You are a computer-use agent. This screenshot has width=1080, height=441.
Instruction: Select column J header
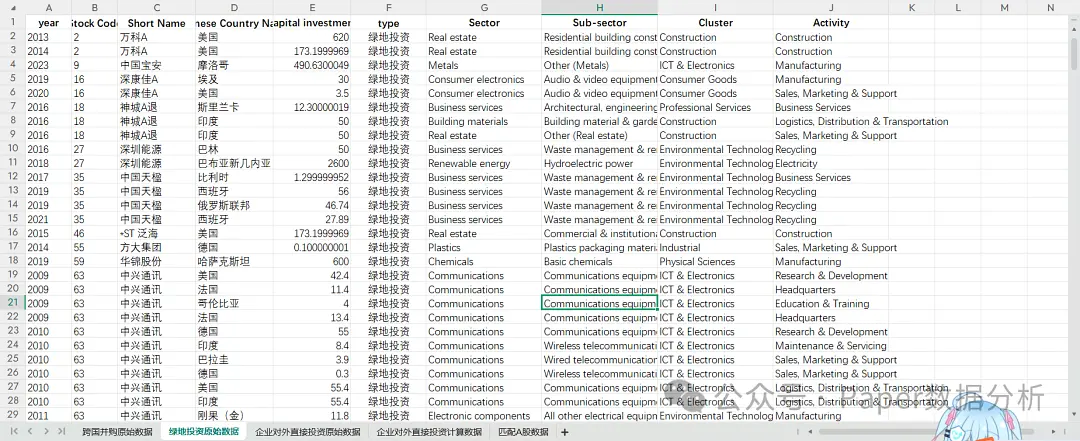coord(831,8)
